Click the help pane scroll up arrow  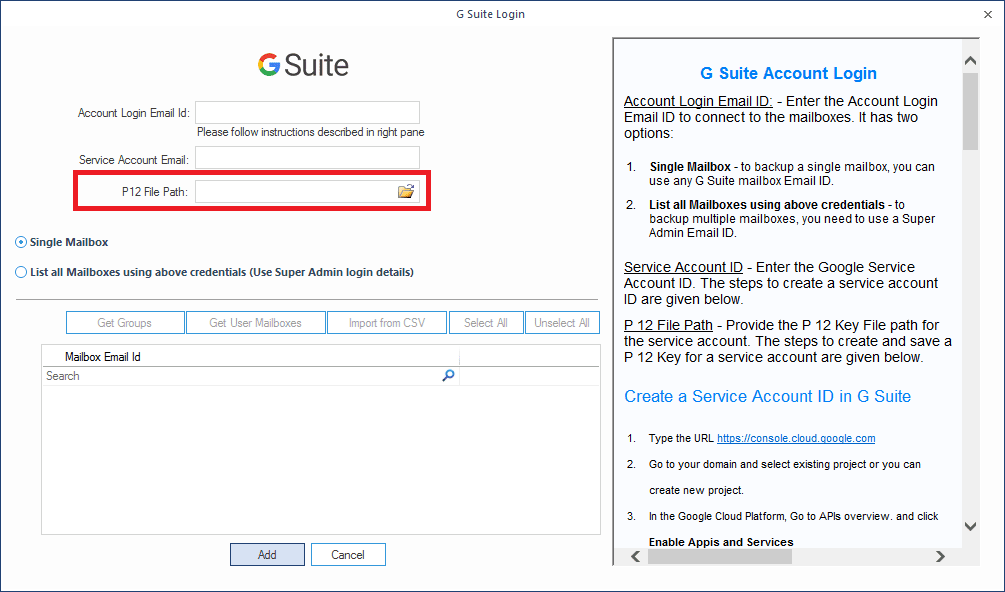(x=970, y=61)
